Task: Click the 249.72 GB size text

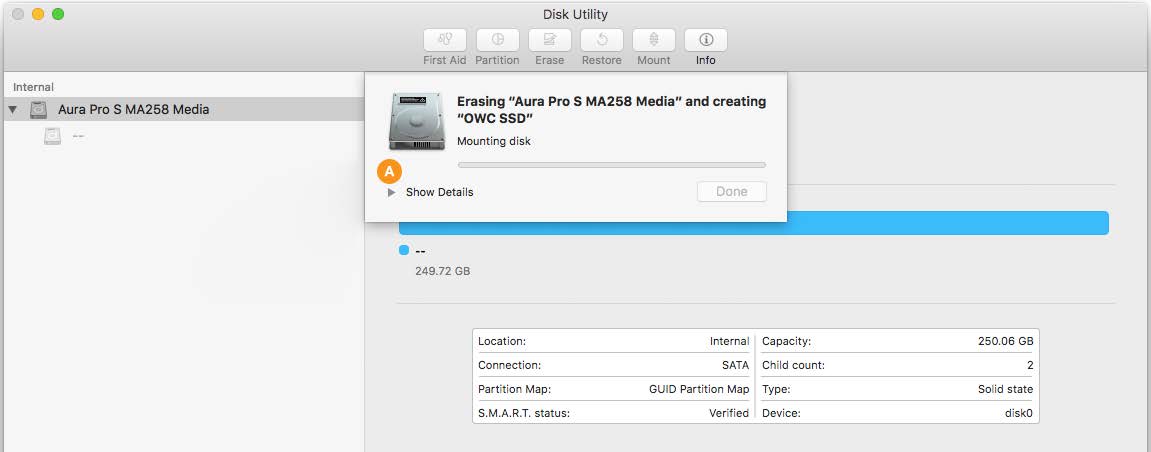Action: point(443,271)
